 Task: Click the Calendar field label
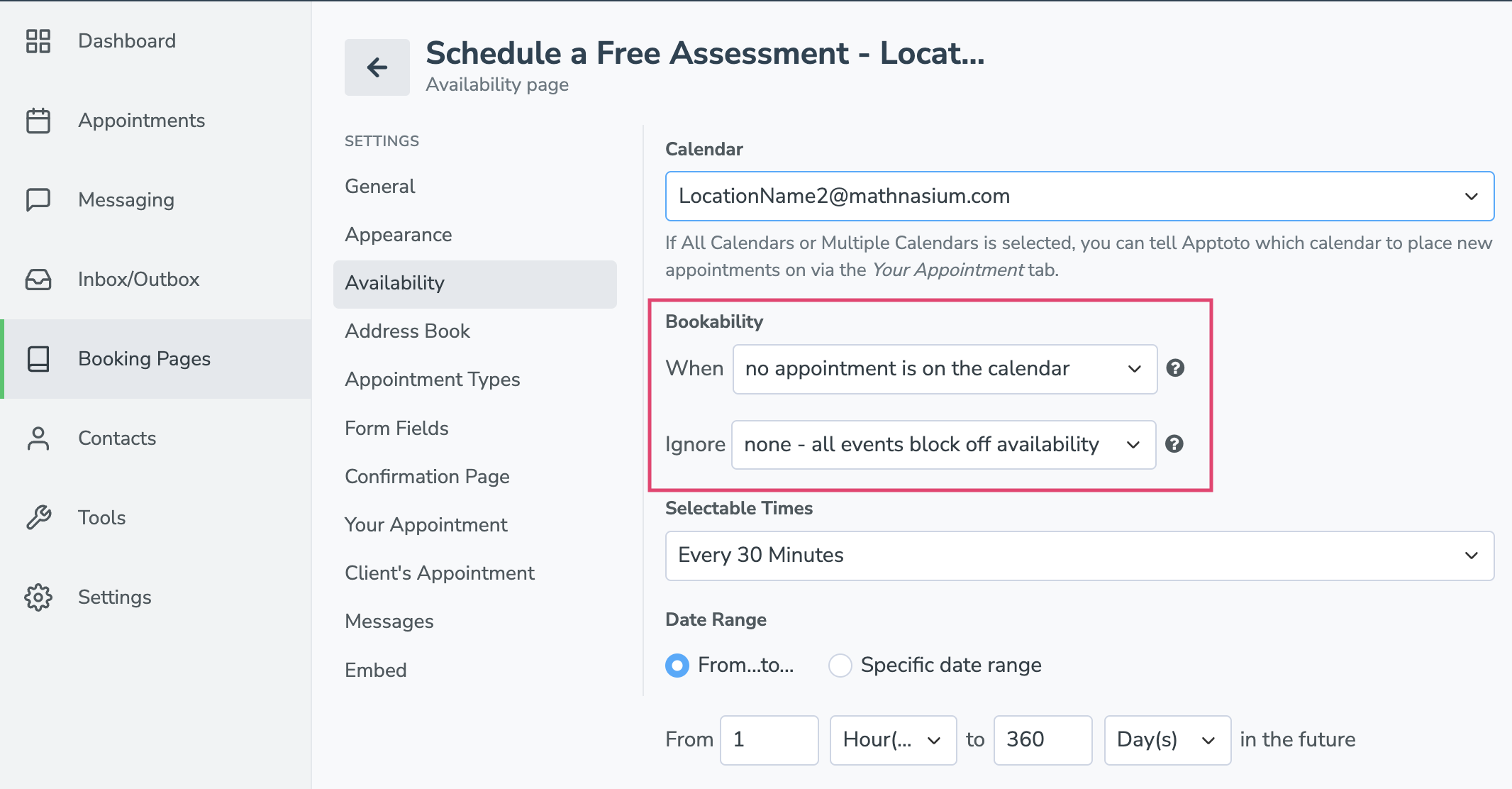click(704, 149)
